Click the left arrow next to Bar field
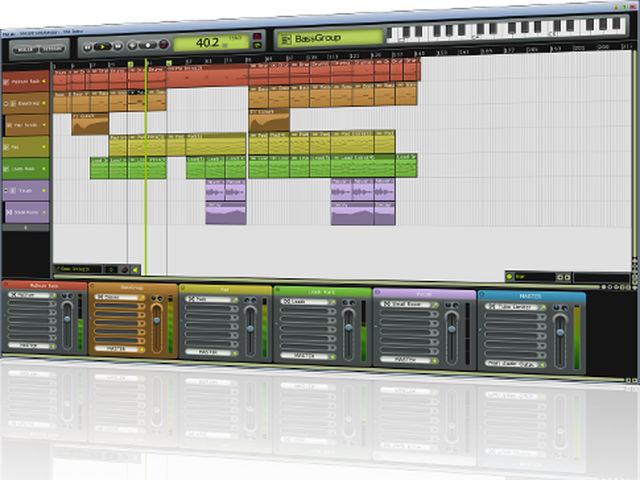 (x=560, y=277)
